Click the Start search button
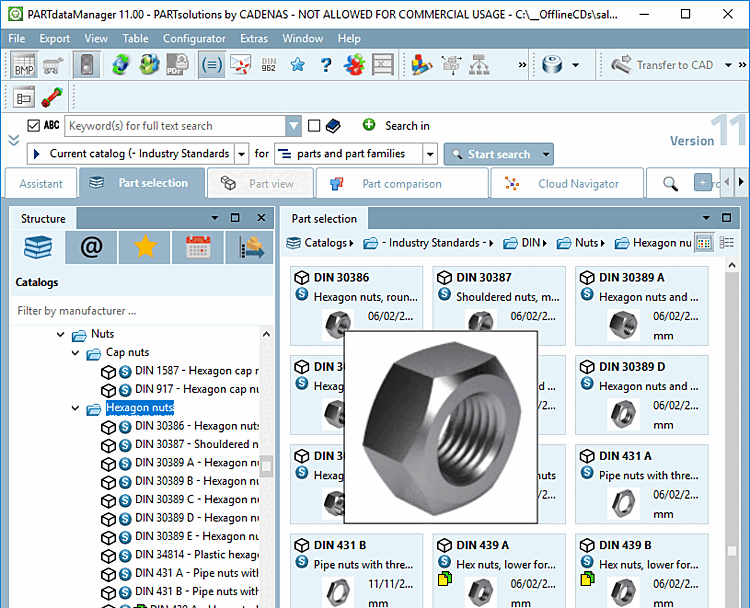 pyautogui.click(x=490, y=154)
